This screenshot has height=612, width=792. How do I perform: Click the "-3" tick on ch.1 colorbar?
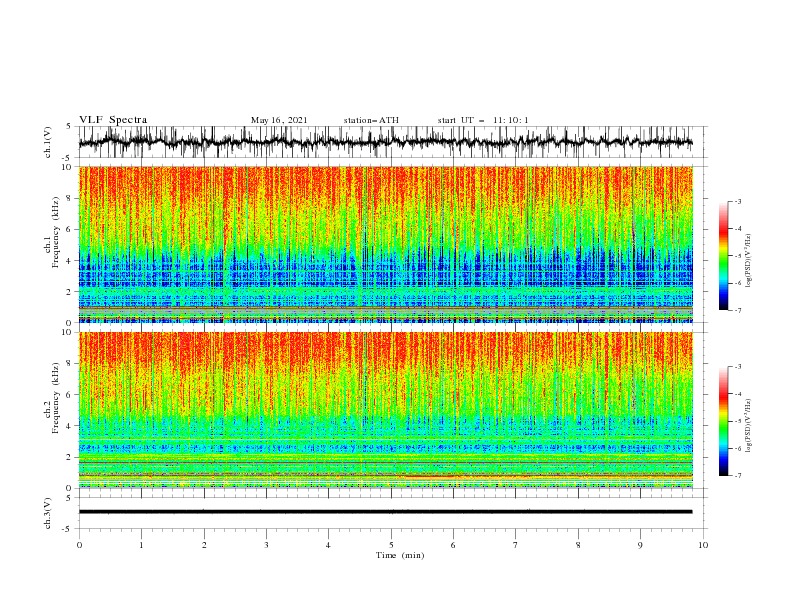point(737,201)
